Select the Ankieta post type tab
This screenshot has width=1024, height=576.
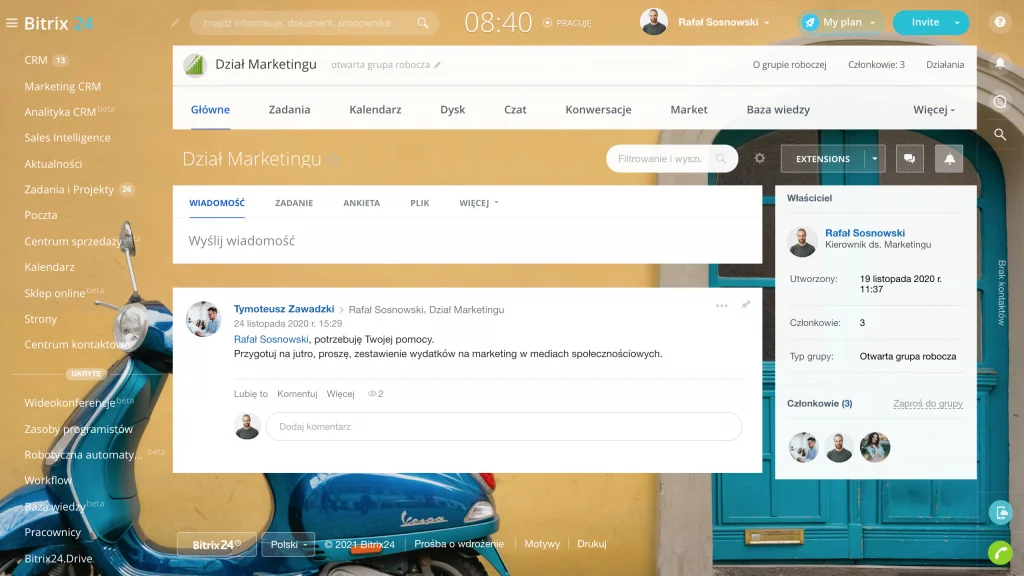361,203
